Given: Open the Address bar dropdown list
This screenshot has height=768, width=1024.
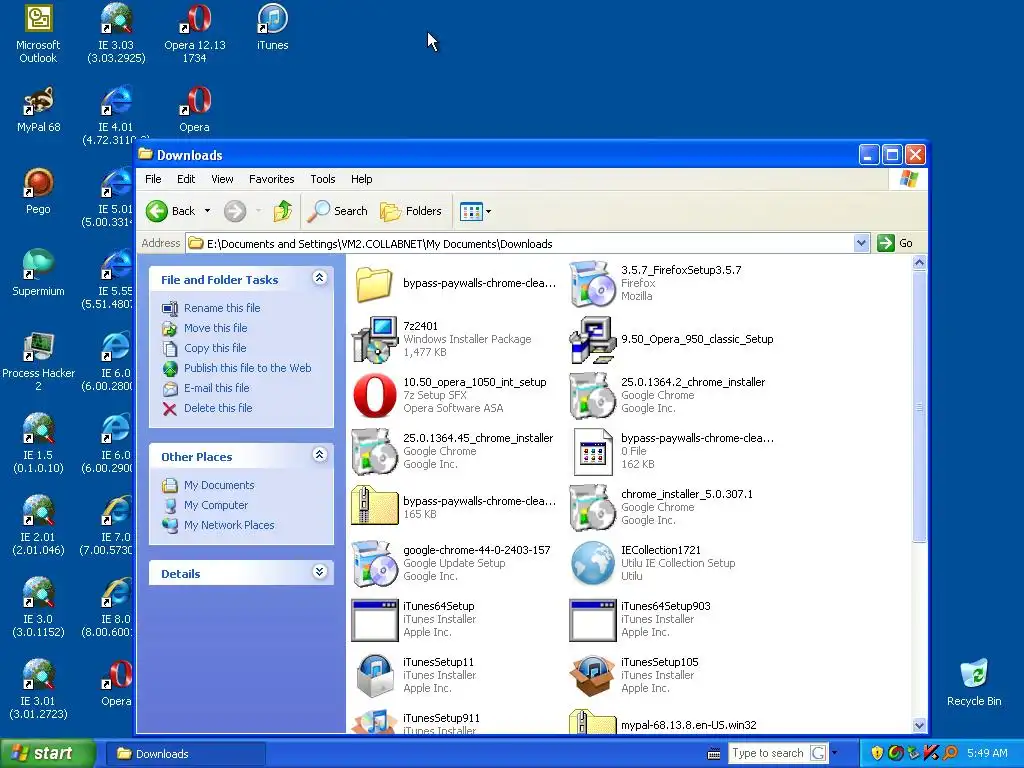Looking at the screenshot, I should click(861, 243).
